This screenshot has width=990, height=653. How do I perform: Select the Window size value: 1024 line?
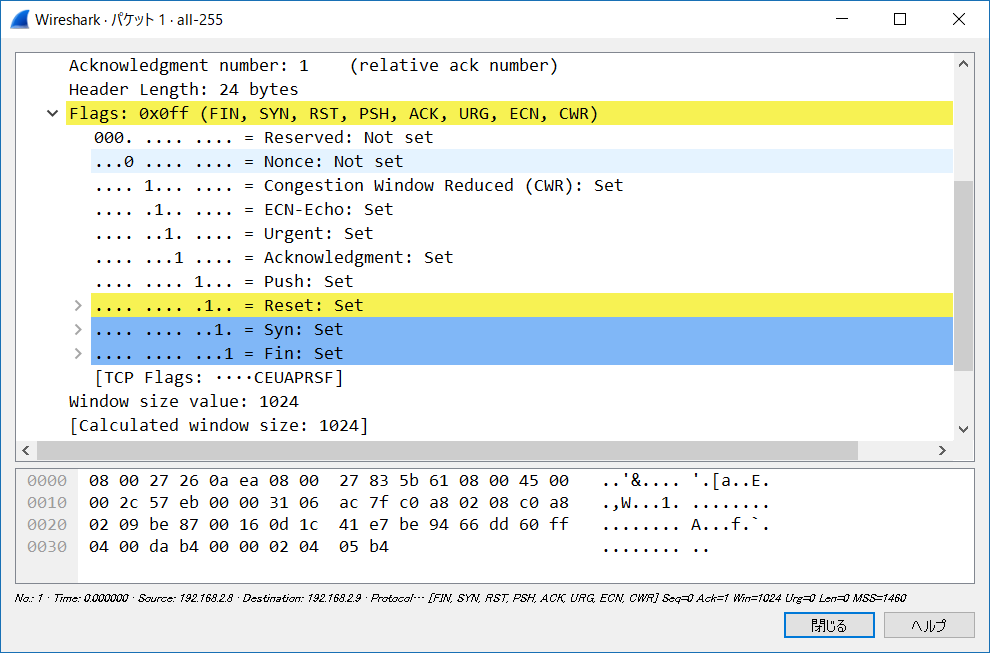coord(184,402)
